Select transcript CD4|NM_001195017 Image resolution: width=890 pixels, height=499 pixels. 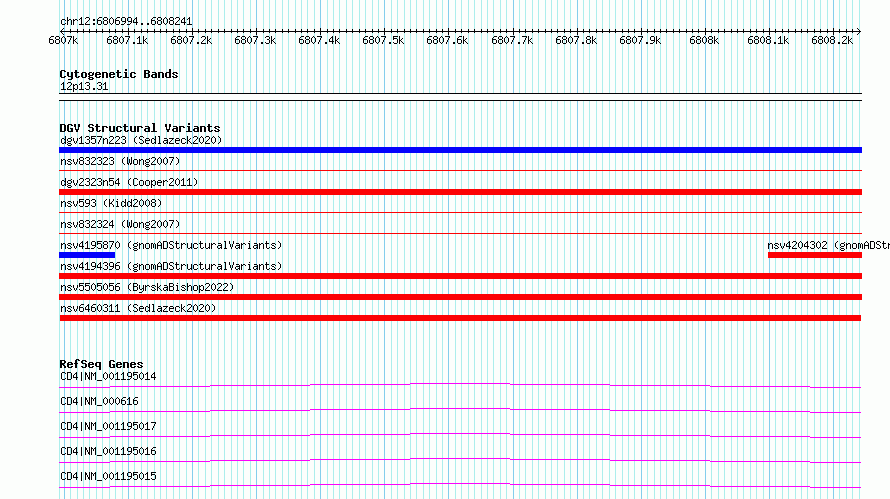click(x=108, y=426)
